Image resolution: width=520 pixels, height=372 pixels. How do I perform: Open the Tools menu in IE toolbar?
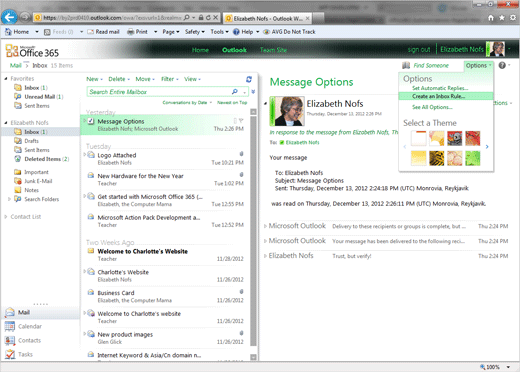pyautogui.click(x=219, y=32)
